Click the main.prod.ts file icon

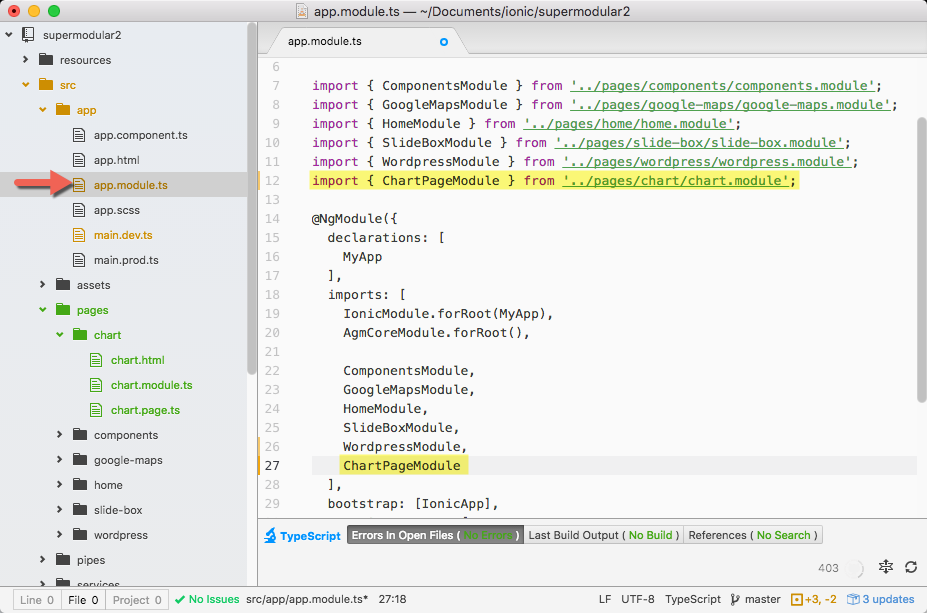pos(79,260)
